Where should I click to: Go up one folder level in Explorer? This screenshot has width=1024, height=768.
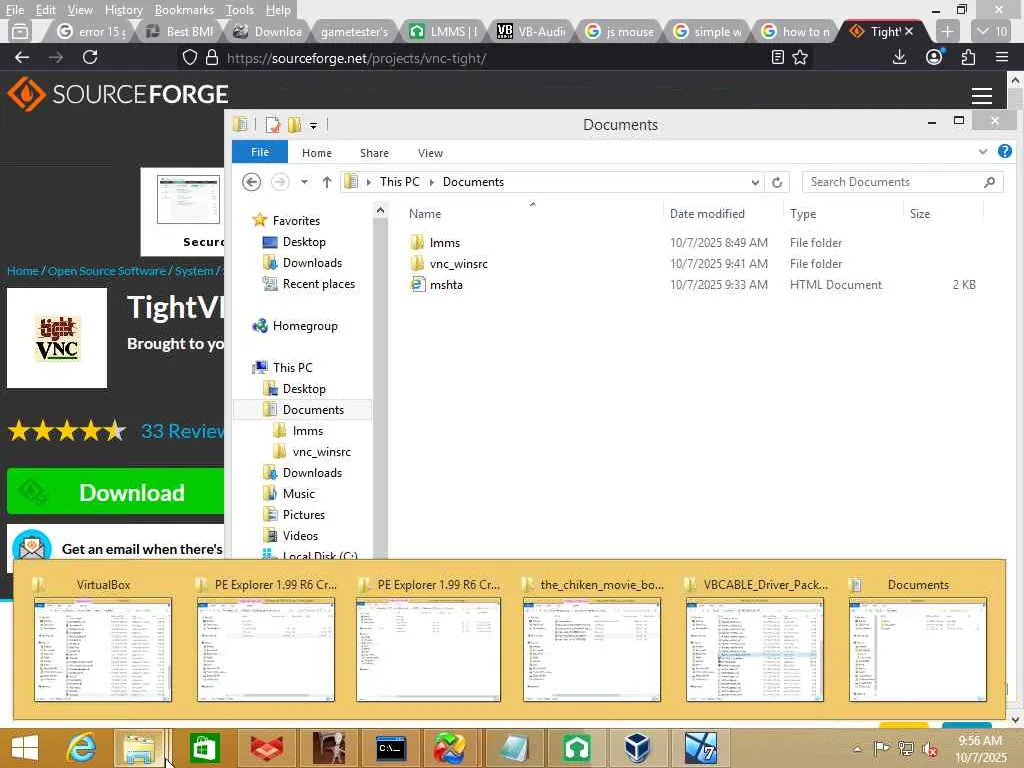click(327, 182)
